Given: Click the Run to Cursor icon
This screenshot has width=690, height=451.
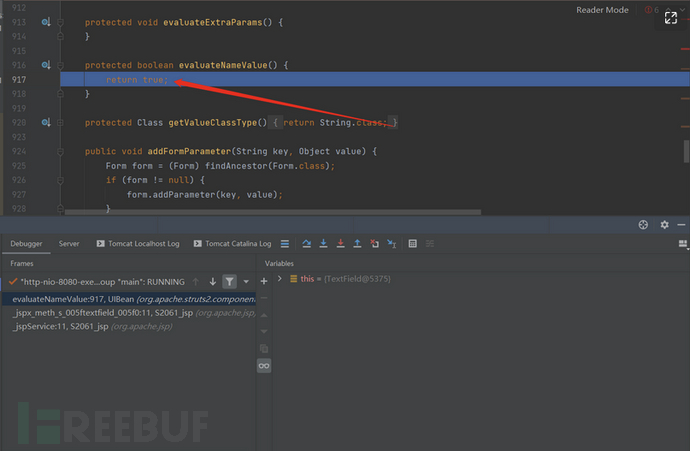Looking at the screenshot, I should (x=392, y=243).
